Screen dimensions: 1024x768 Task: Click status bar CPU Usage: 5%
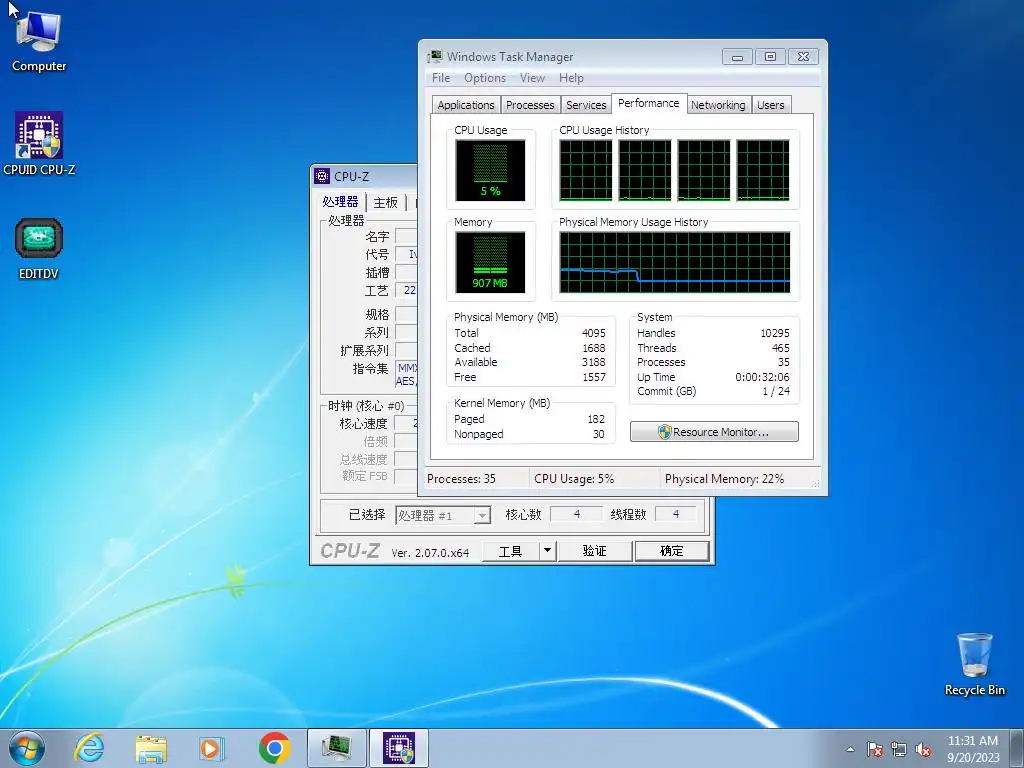point(574,479)
